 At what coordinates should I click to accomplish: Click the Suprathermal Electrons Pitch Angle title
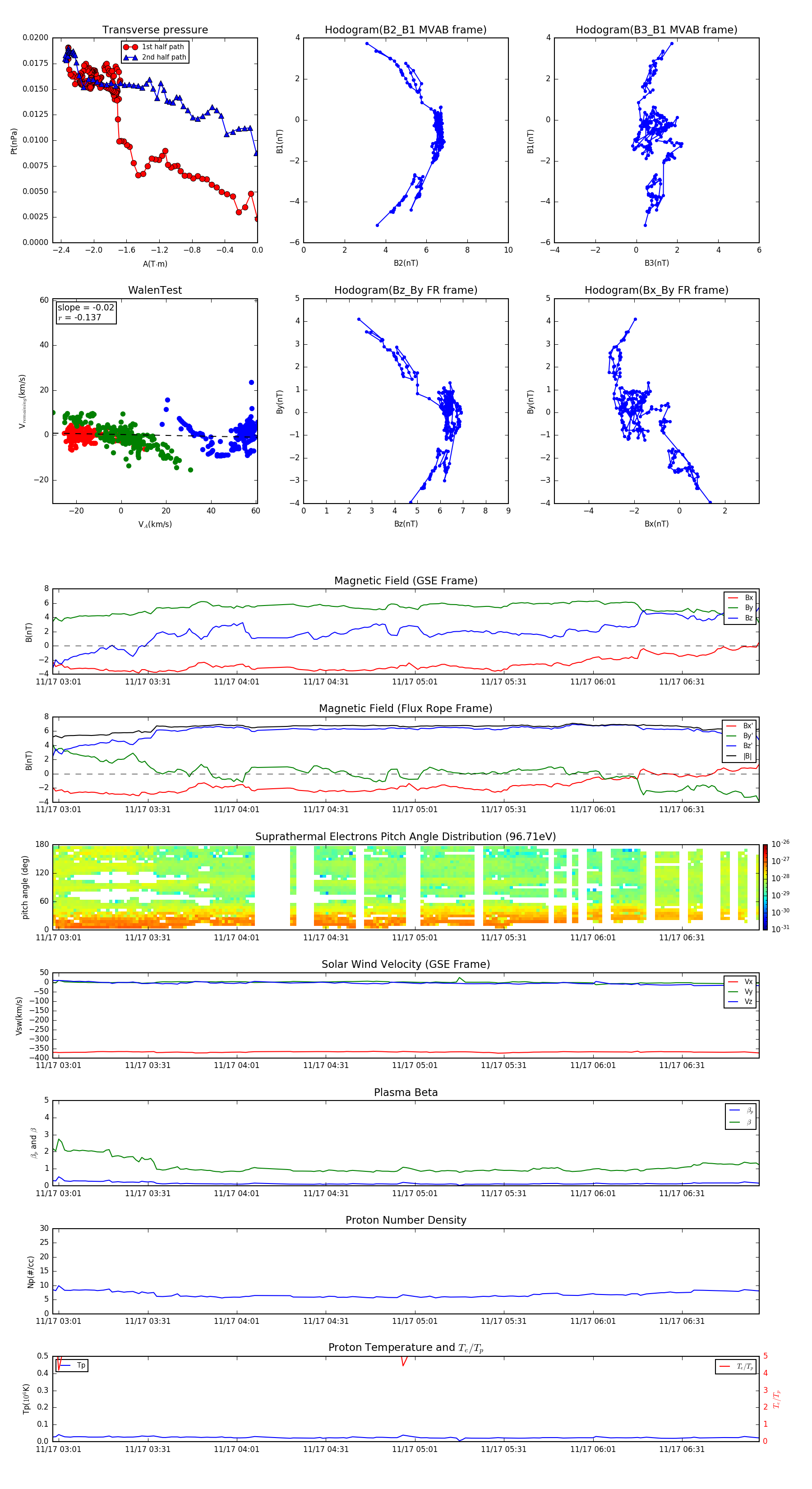(x=406, y=837)
